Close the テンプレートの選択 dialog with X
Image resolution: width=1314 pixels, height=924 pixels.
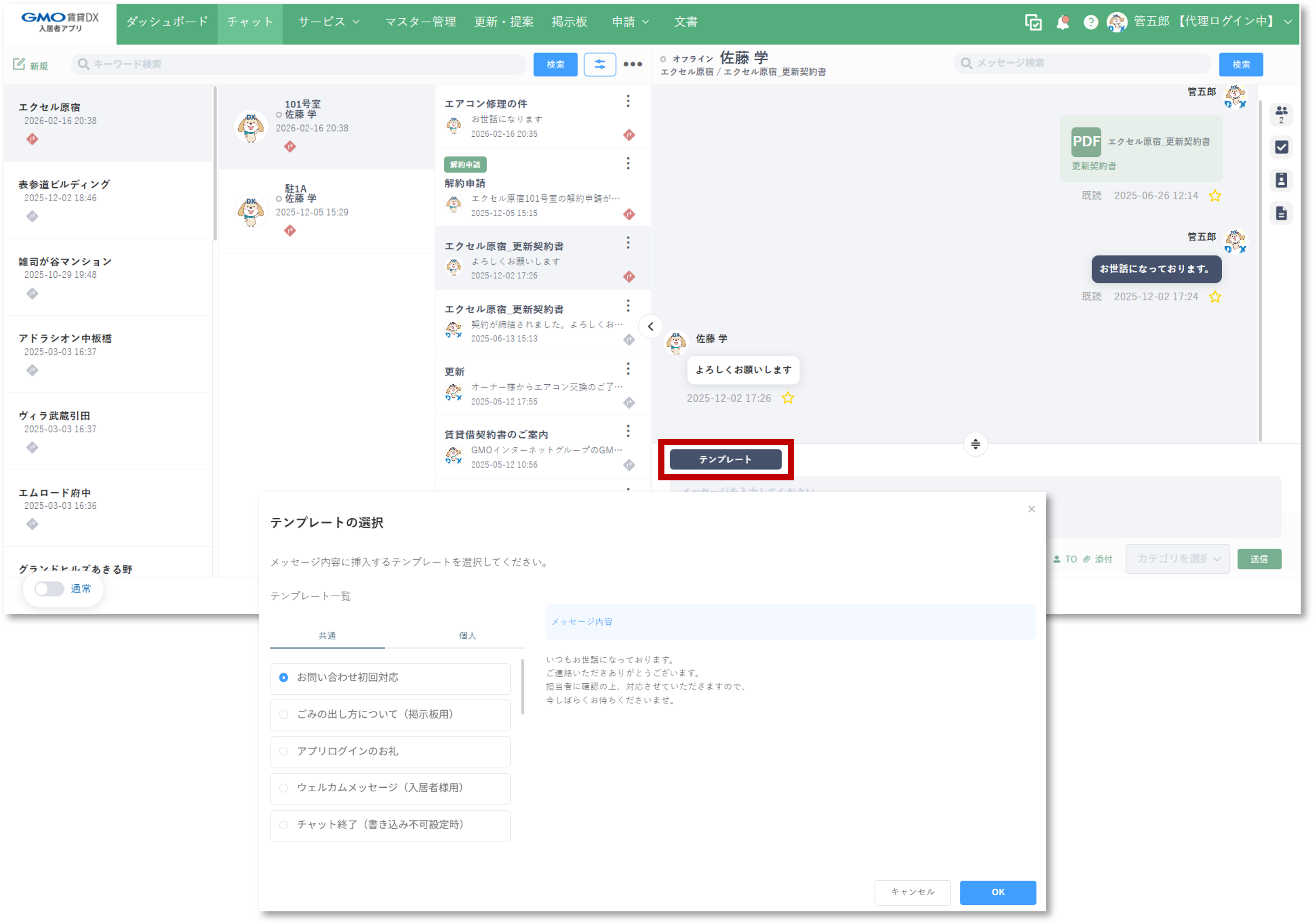click(x=1031, y=509)
